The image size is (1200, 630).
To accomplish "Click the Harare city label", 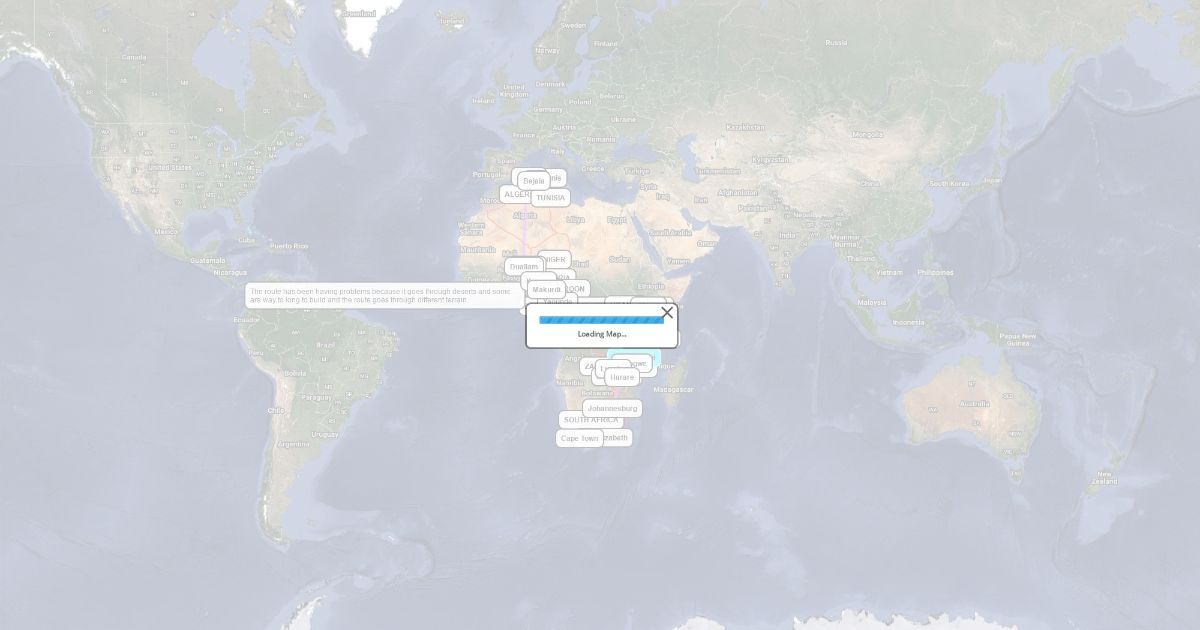I will 622,377.
